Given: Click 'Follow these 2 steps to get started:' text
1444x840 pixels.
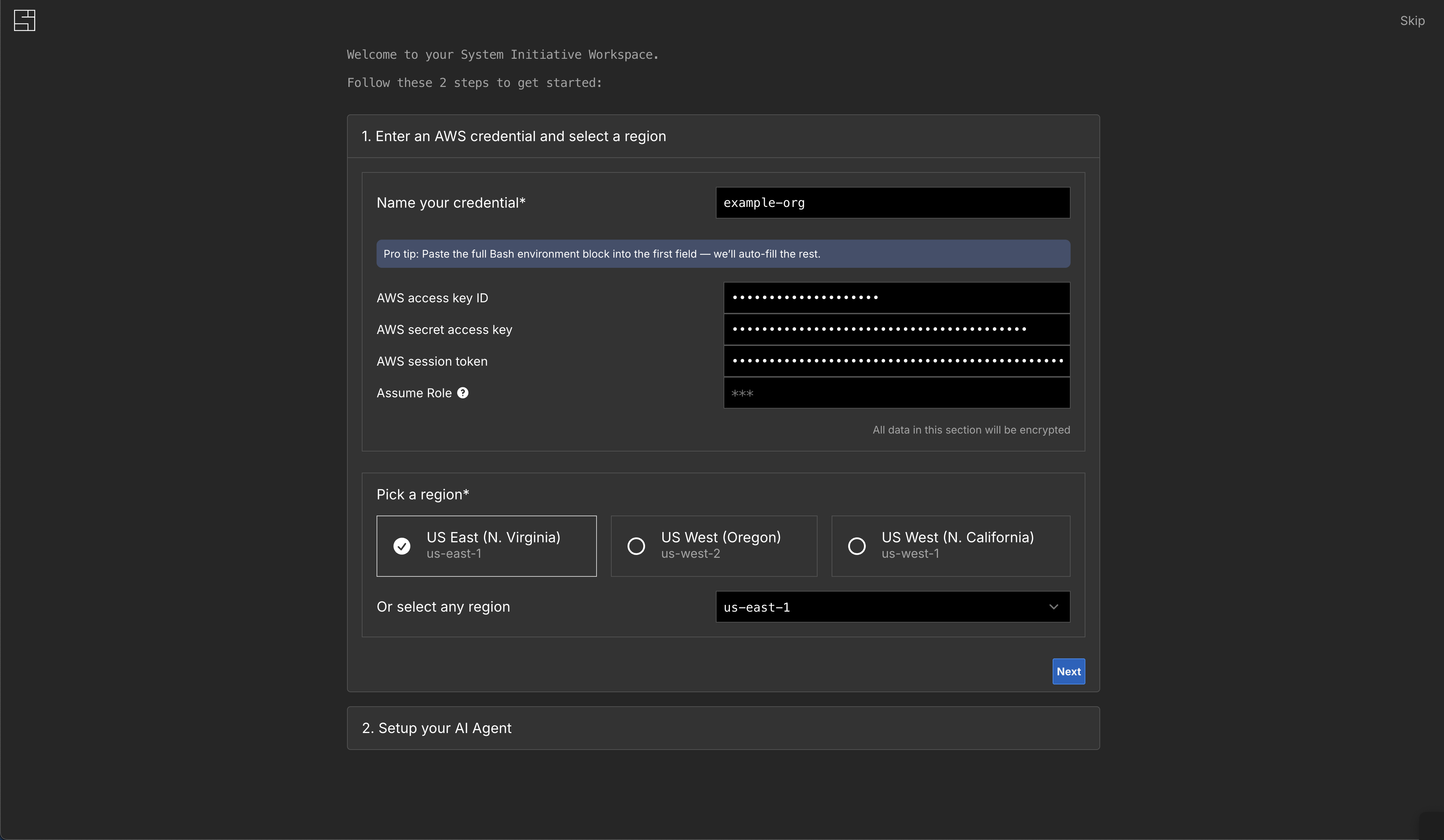Looking at the screenshot, I should click(474, 82).
